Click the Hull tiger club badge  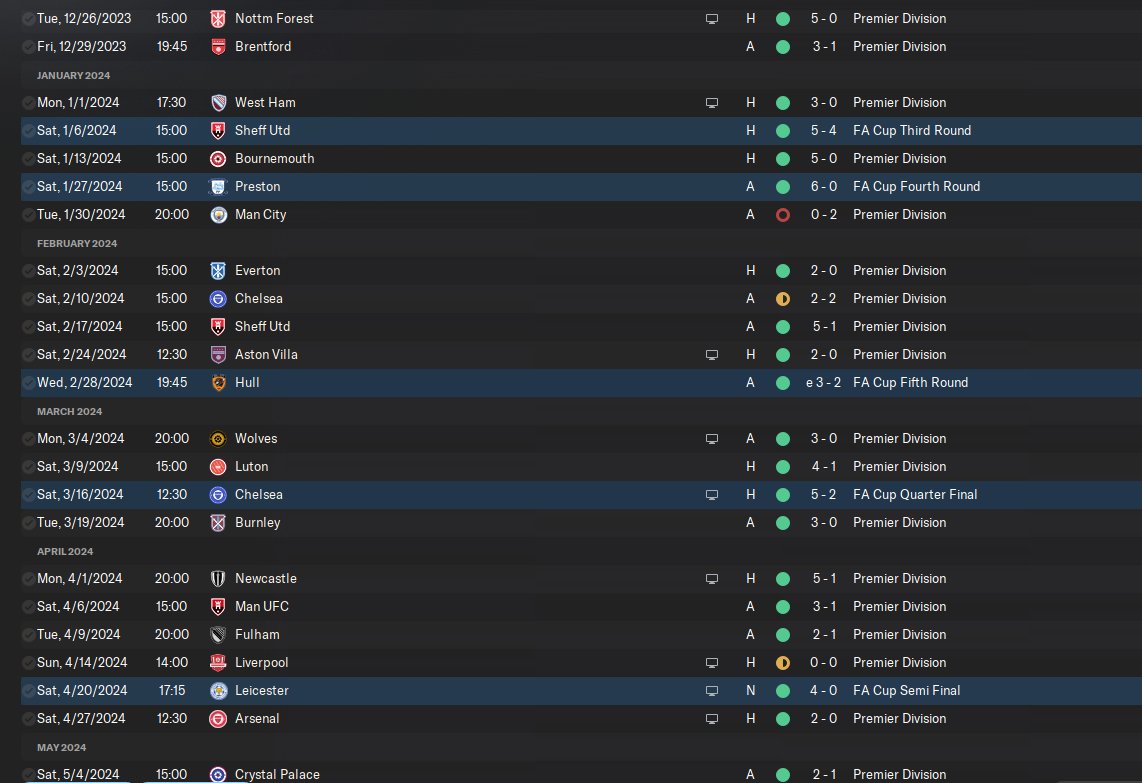pos(218,383)
